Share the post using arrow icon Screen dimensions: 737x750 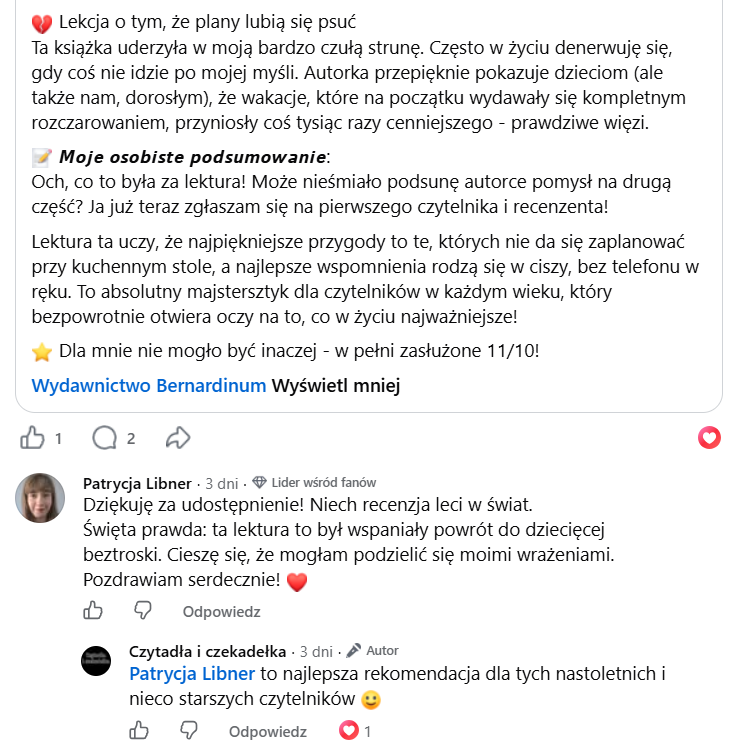(x=178, y=438)
